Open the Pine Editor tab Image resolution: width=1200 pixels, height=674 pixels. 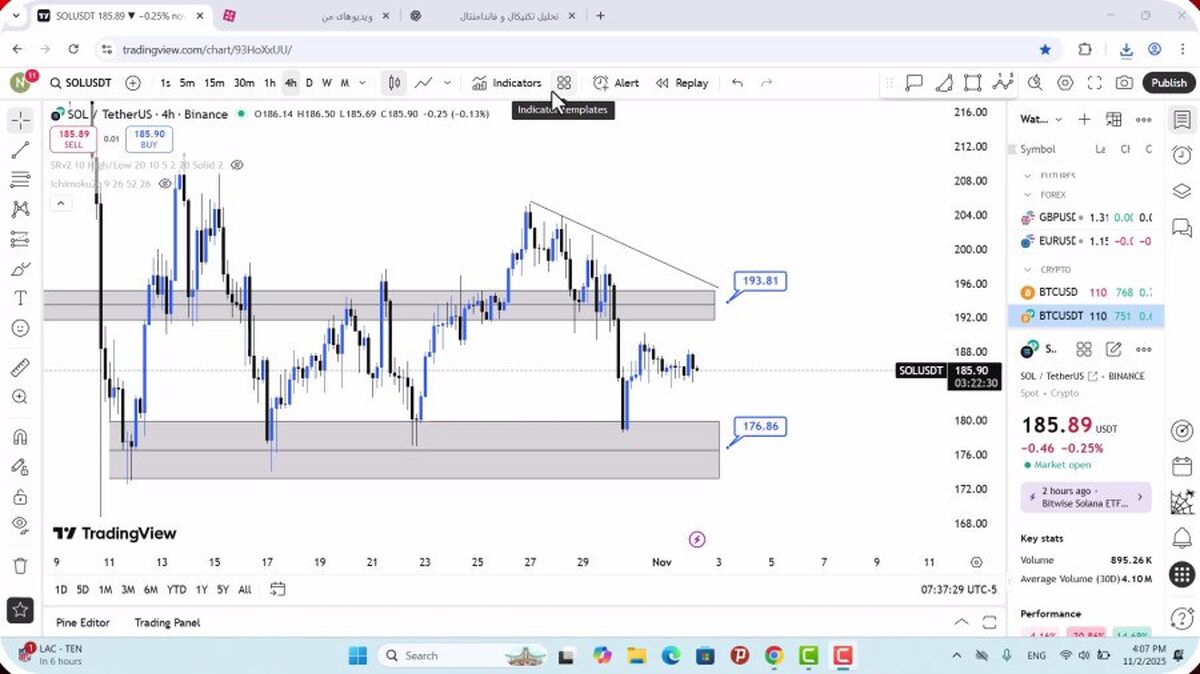[83, 623]
